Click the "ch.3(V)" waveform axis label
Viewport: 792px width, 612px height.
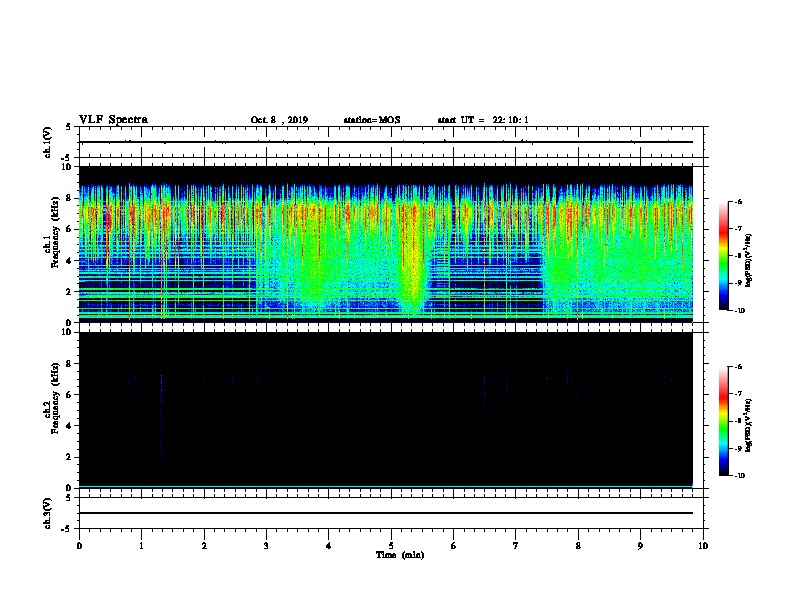coord(47,513)
